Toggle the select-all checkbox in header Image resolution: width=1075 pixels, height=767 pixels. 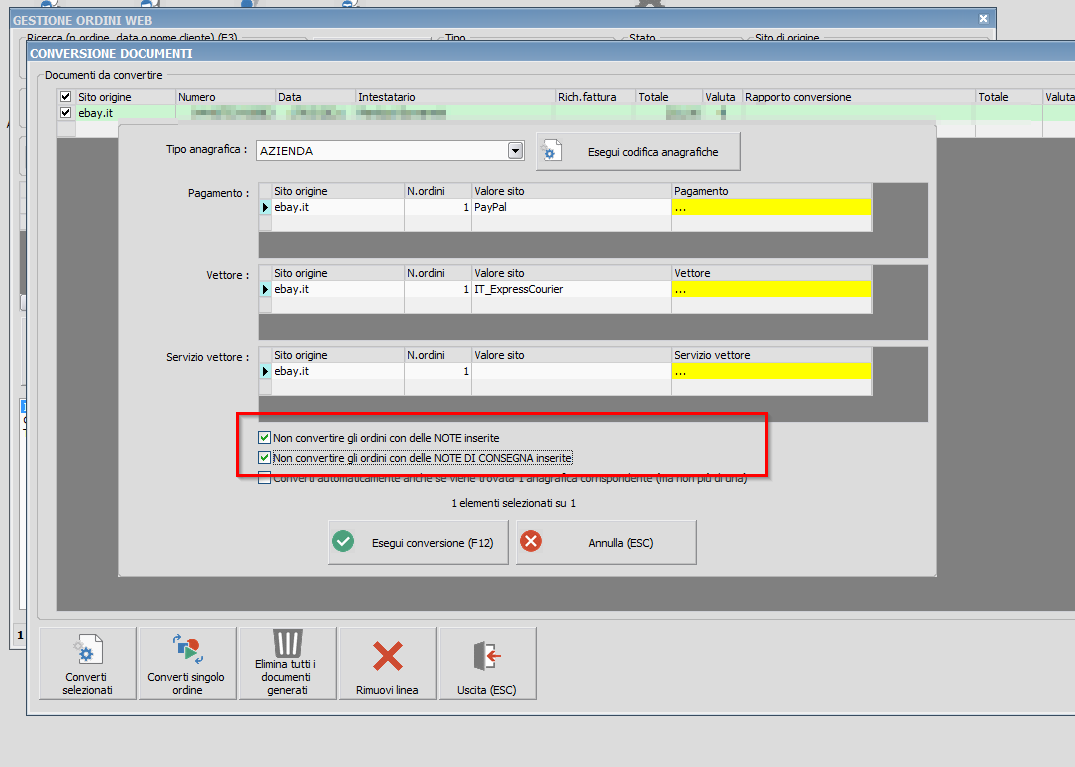[x=66, y=97]
